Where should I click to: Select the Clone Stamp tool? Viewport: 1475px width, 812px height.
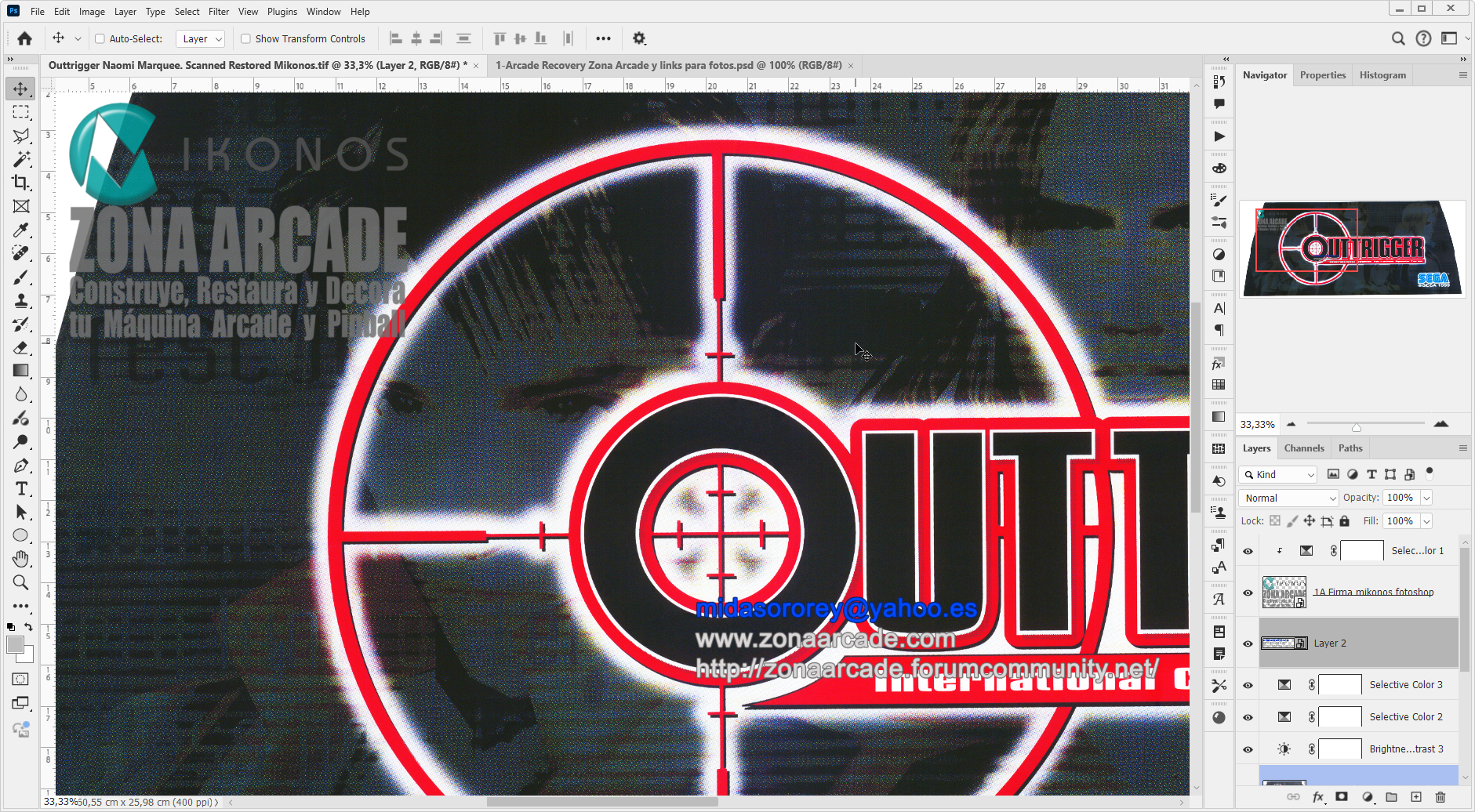click(21, 301)
